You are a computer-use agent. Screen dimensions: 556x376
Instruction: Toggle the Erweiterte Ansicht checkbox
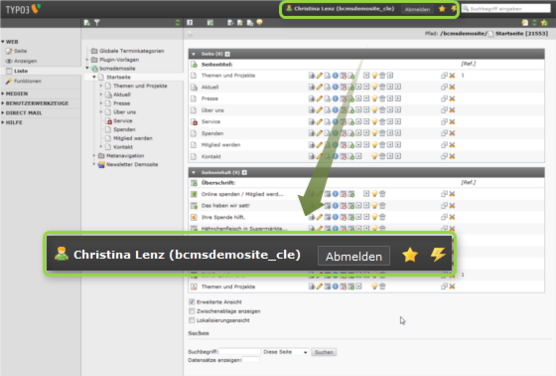192,302
